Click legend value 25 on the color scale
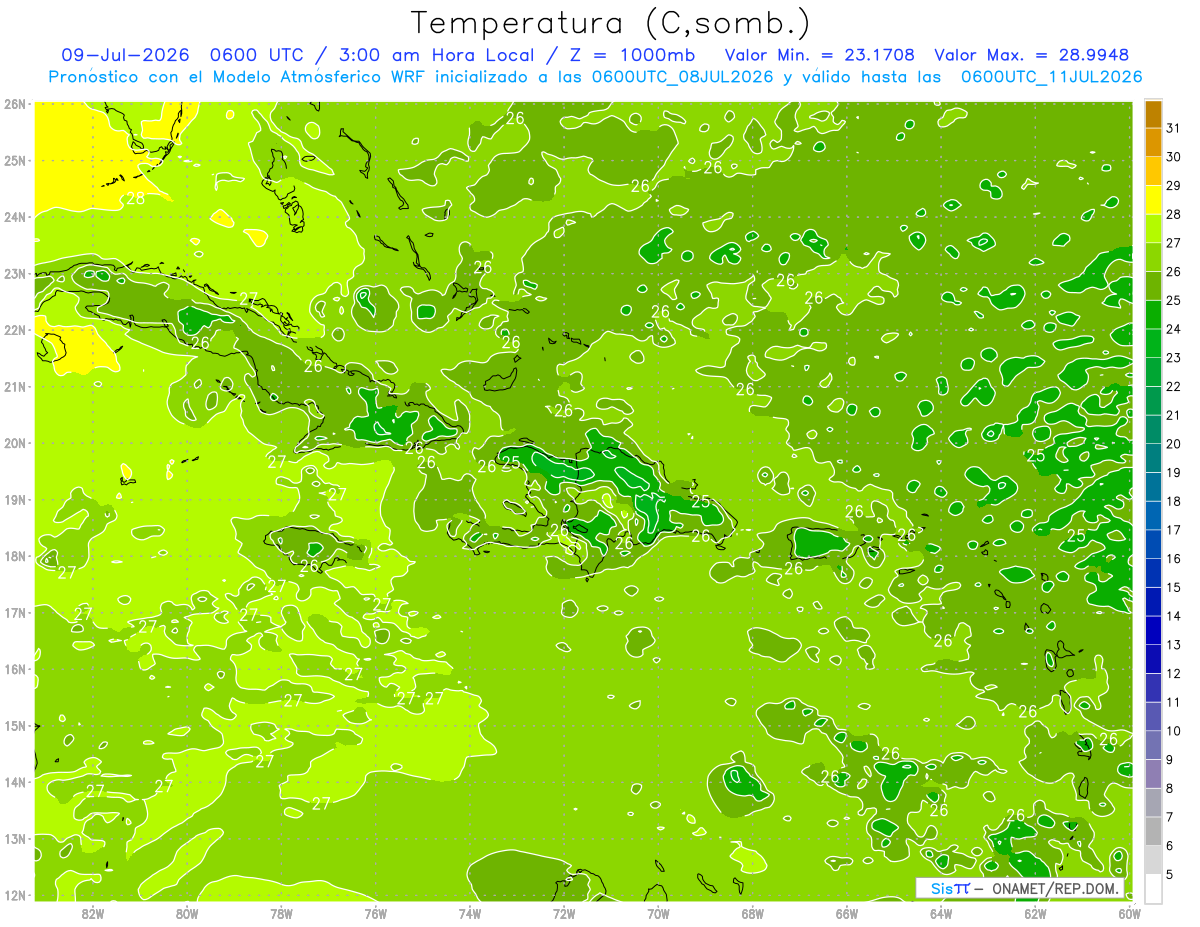The image size is (1200, 927). (1174, 300)
